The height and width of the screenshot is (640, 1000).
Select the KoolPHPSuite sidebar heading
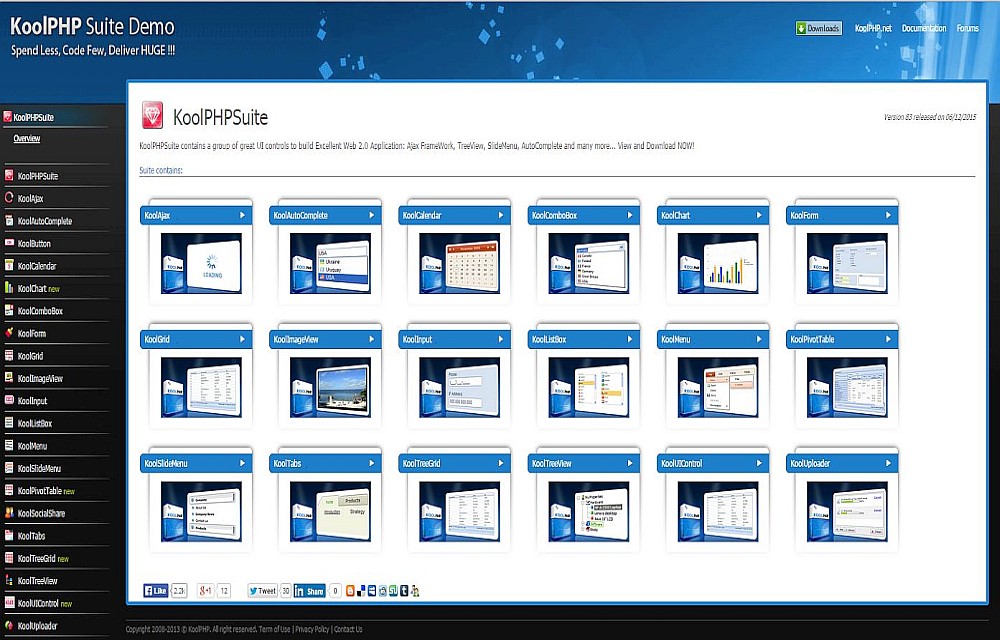click(33, 117)
